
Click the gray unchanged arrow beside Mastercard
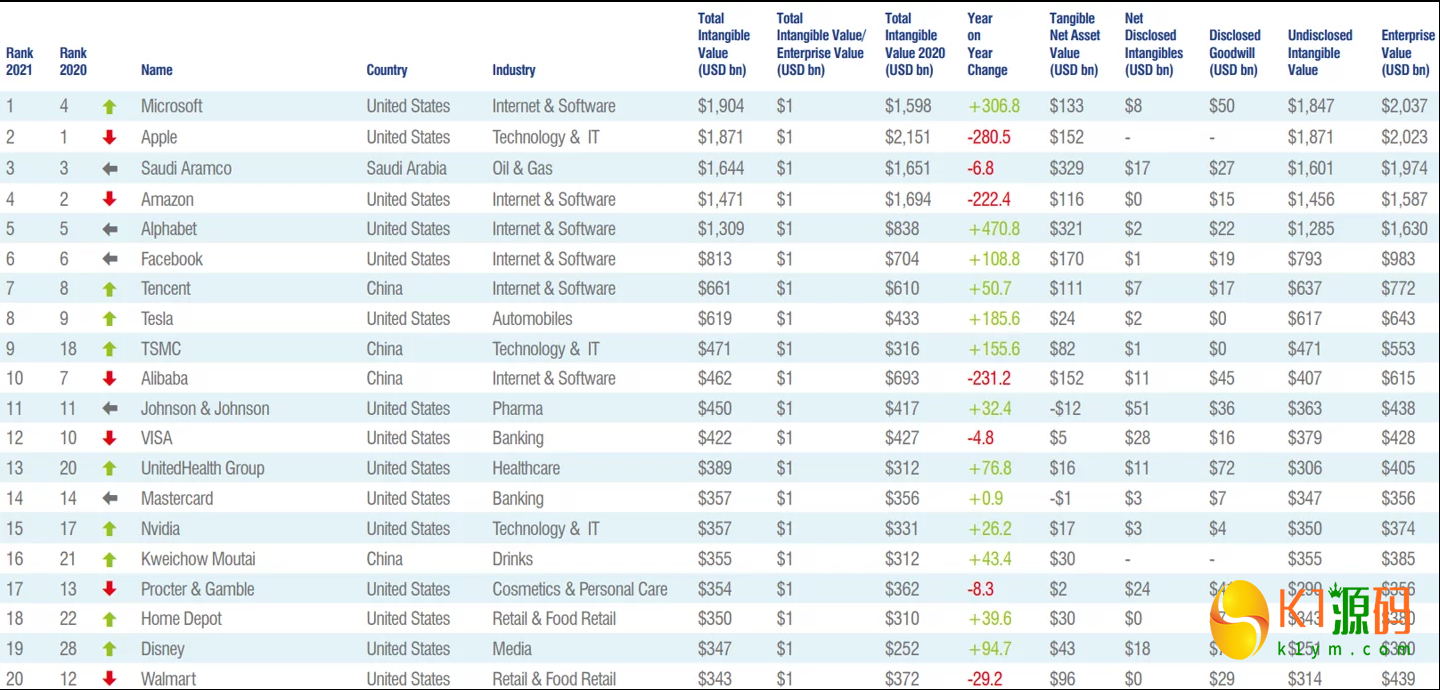pos(110,499)
